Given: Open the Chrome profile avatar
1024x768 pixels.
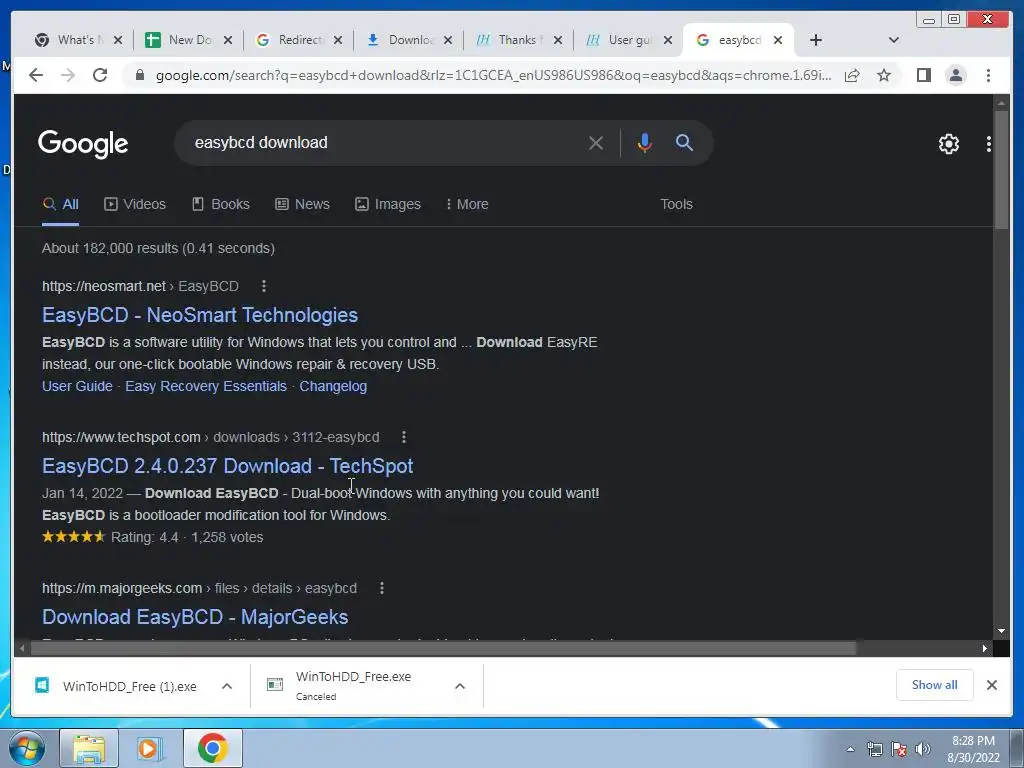Looking at the screenshot, I should [955, 75].
